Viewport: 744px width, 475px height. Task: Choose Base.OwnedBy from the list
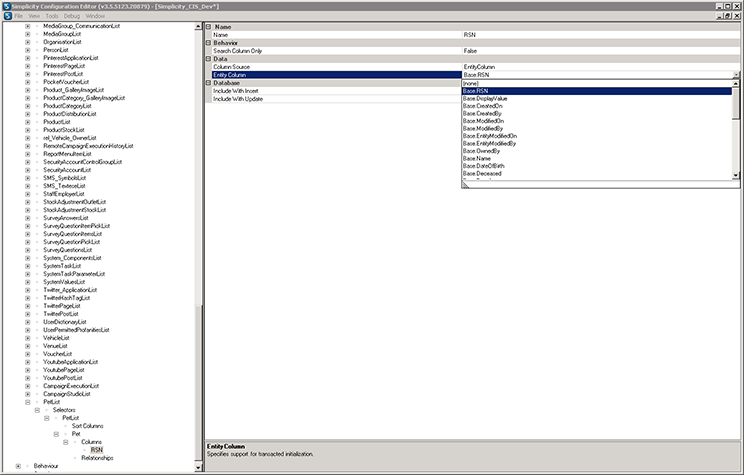point(596,151)
